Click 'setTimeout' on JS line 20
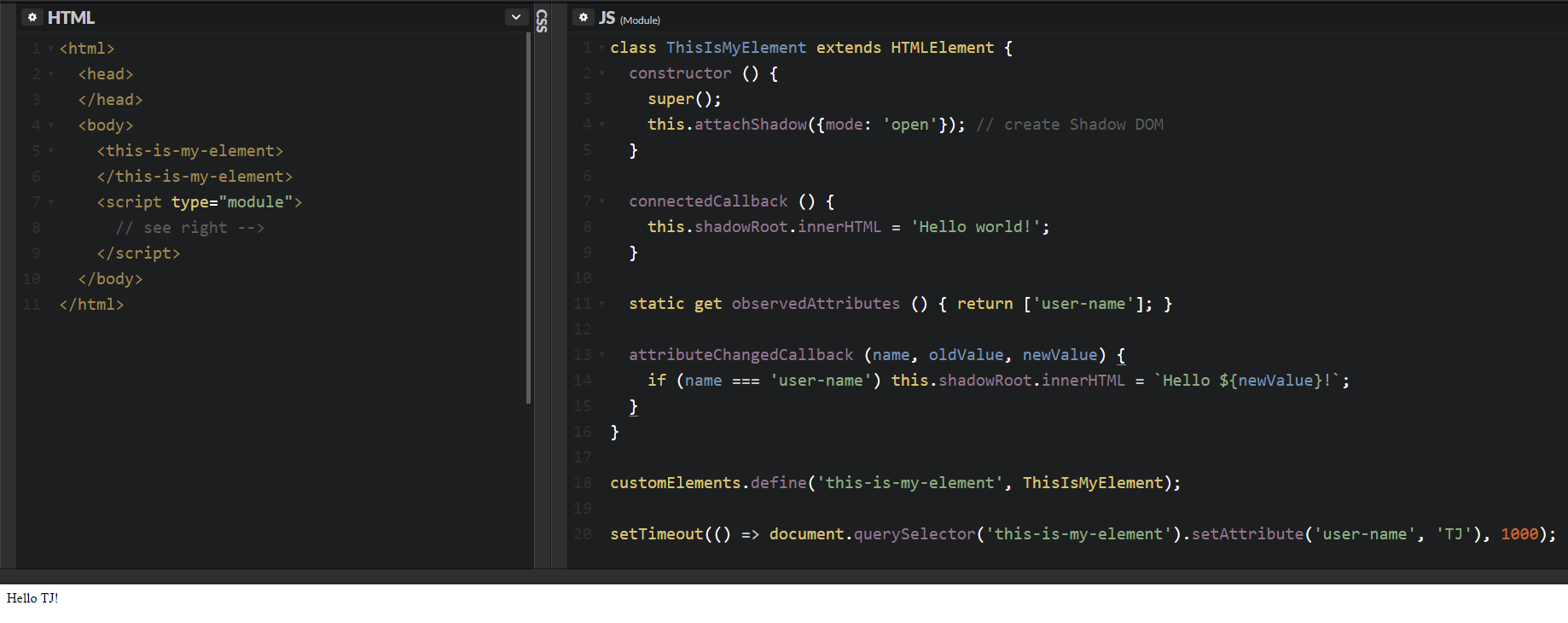 (x=657, y=534)
